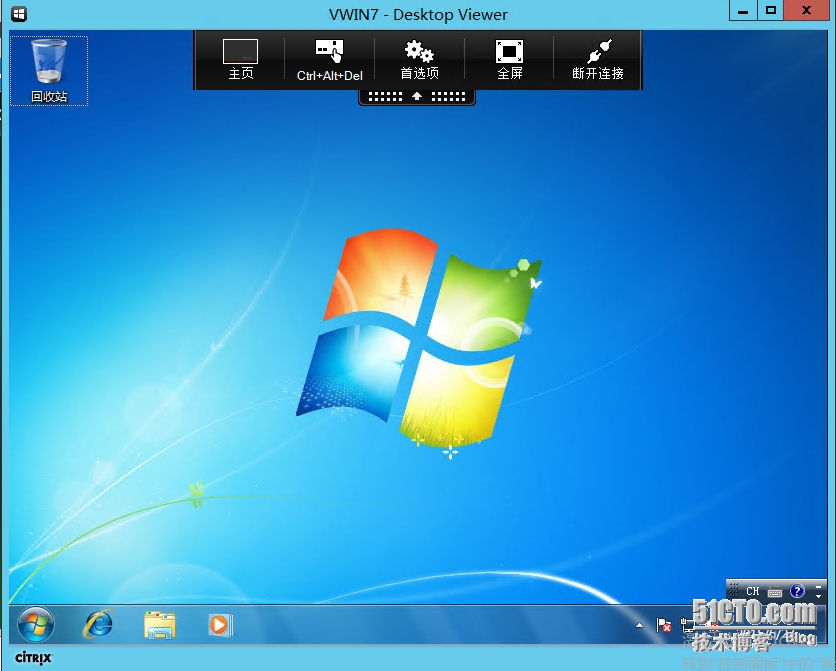836x671 pixels.
Task: Click language bar help question mark
Action: pyautogui.click(x=797, y=591)
